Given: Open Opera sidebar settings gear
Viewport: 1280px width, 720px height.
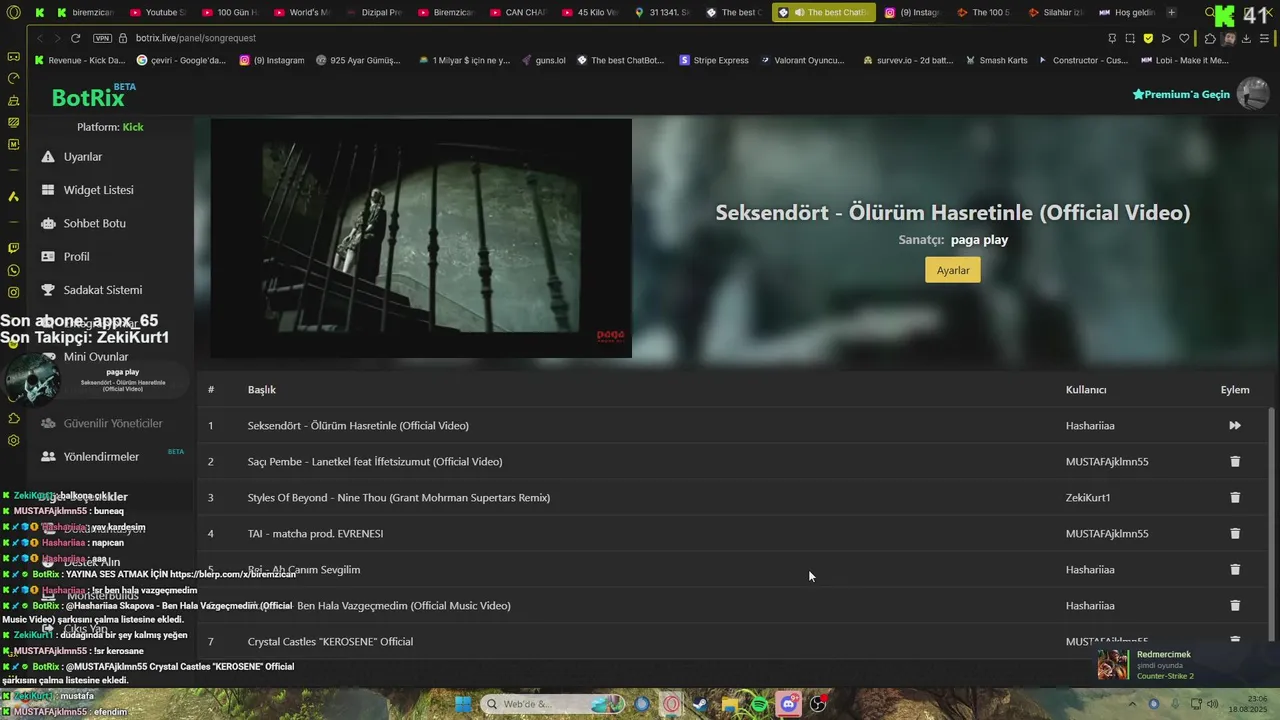Looking at the screenshot, I should (13, 440).
